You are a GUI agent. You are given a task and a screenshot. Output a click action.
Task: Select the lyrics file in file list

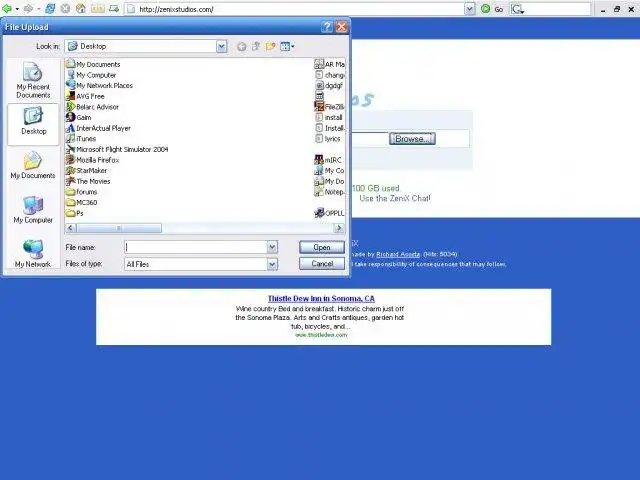tap(327, 139)
